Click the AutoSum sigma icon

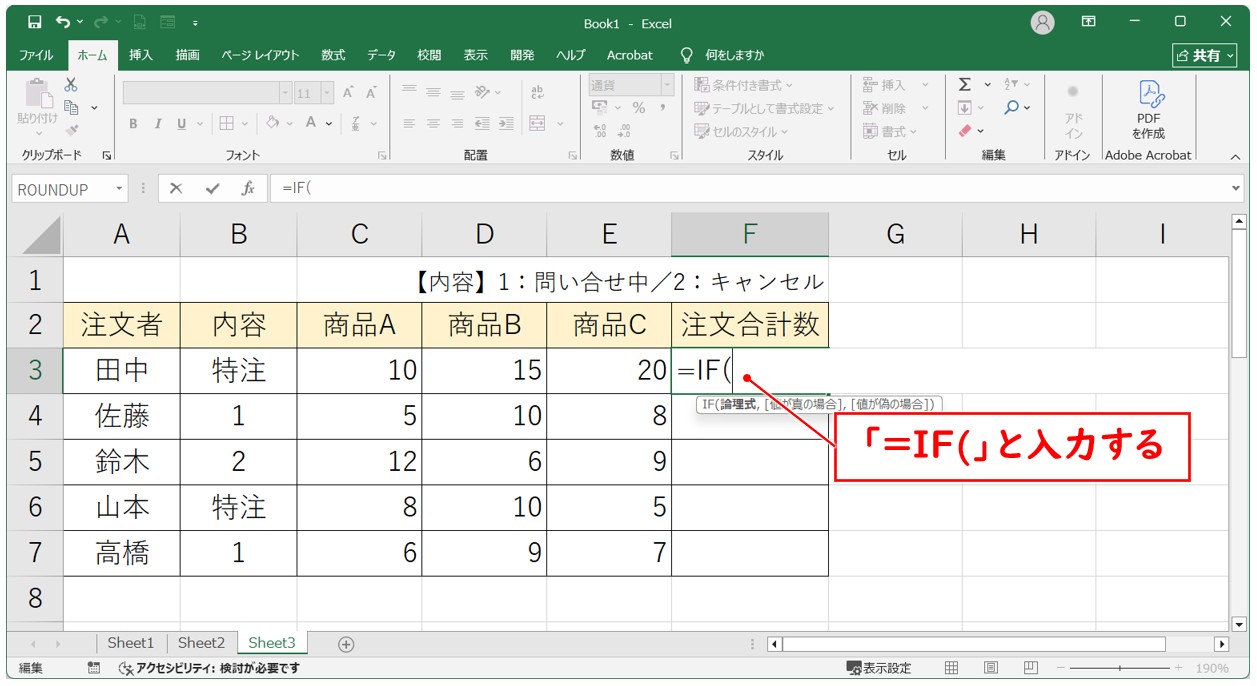coord(965,85)
